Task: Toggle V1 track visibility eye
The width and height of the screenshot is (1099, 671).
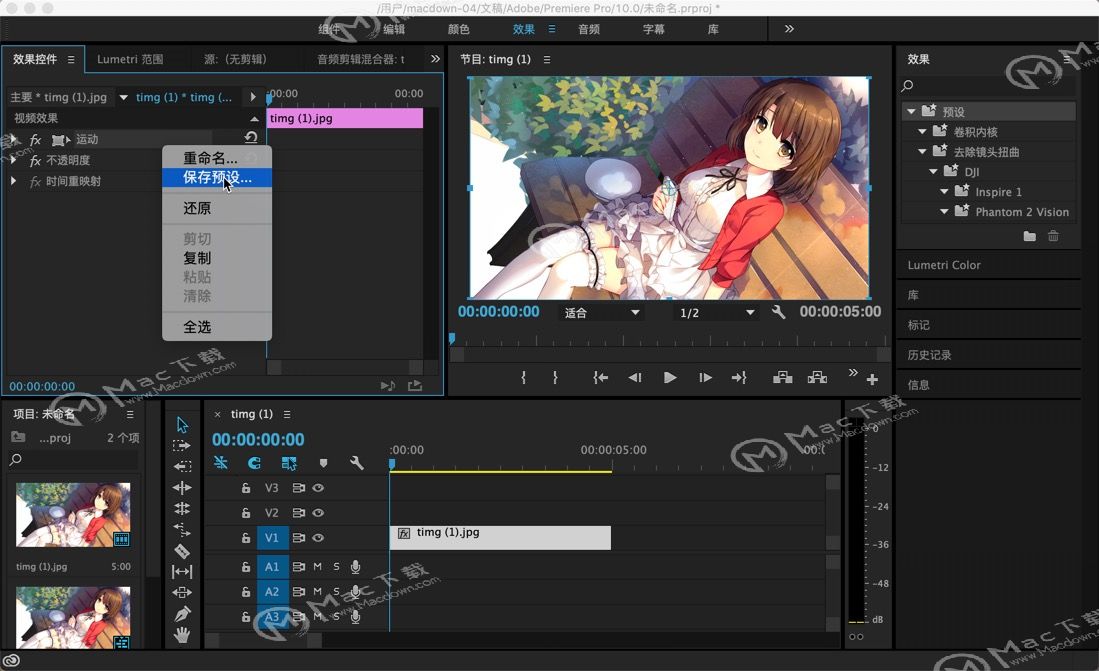Action: pyautogui.click(x=318, y=538)
